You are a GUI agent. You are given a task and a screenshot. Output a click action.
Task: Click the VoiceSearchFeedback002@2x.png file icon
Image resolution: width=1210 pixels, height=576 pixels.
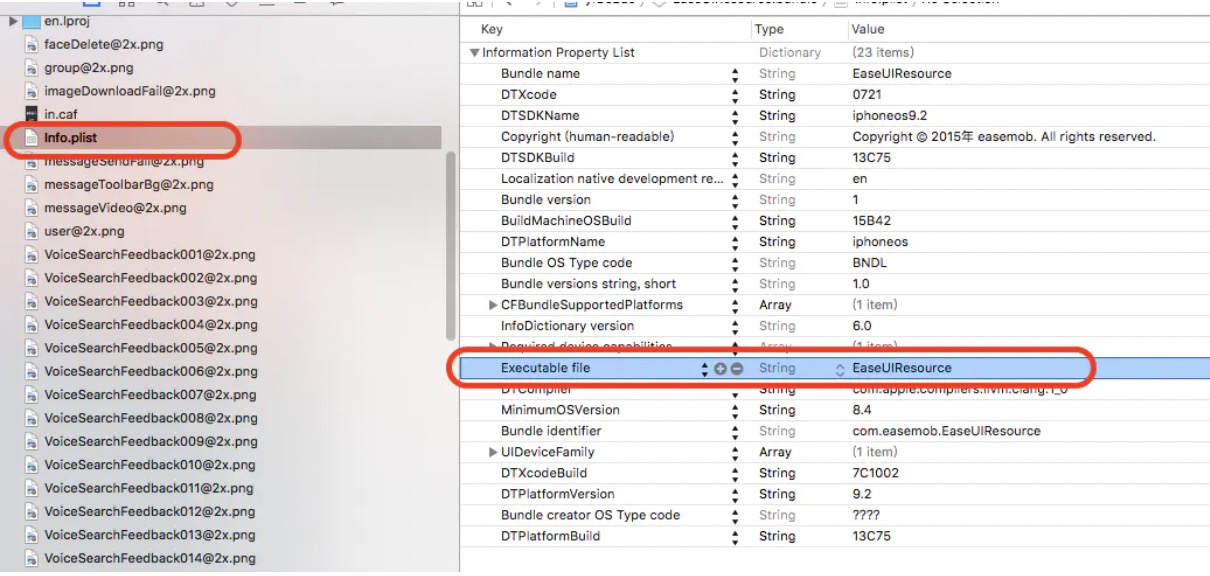coord(31,278)
